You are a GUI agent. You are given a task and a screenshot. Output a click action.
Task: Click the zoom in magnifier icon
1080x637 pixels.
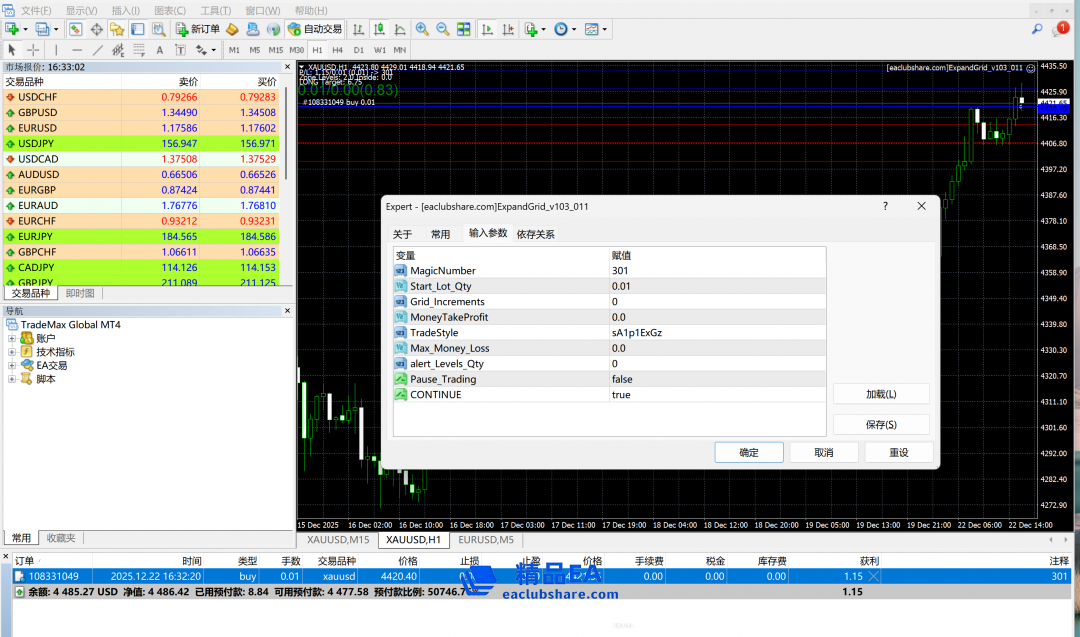422,29
